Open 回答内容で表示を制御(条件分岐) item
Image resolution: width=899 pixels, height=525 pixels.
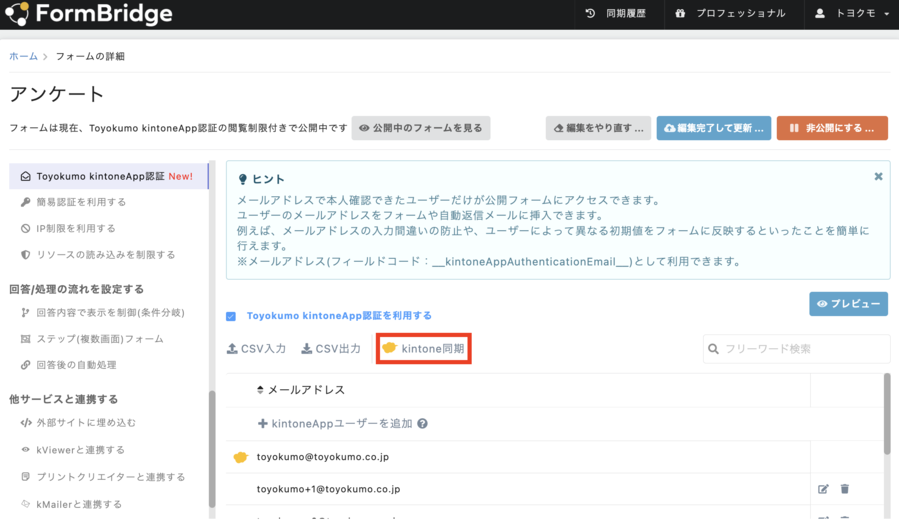click(x=103, y=312)
